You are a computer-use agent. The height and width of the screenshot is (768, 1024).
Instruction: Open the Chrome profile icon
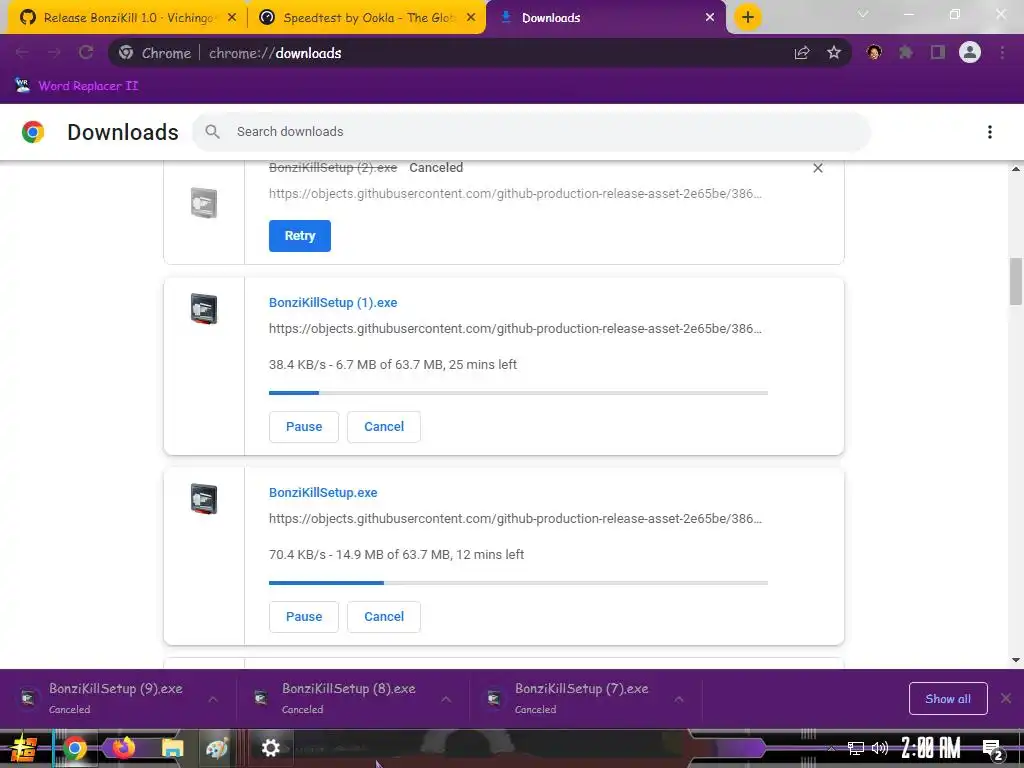pyautogui.click(x=970, y=53)
